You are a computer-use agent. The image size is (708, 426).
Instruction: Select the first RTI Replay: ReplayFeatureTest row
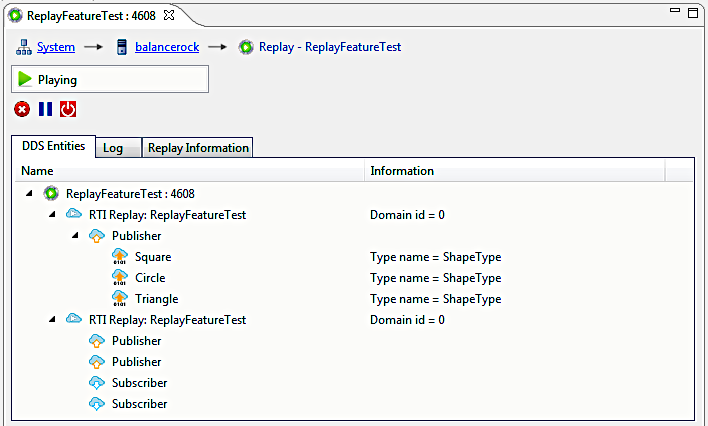pos(168,215)
